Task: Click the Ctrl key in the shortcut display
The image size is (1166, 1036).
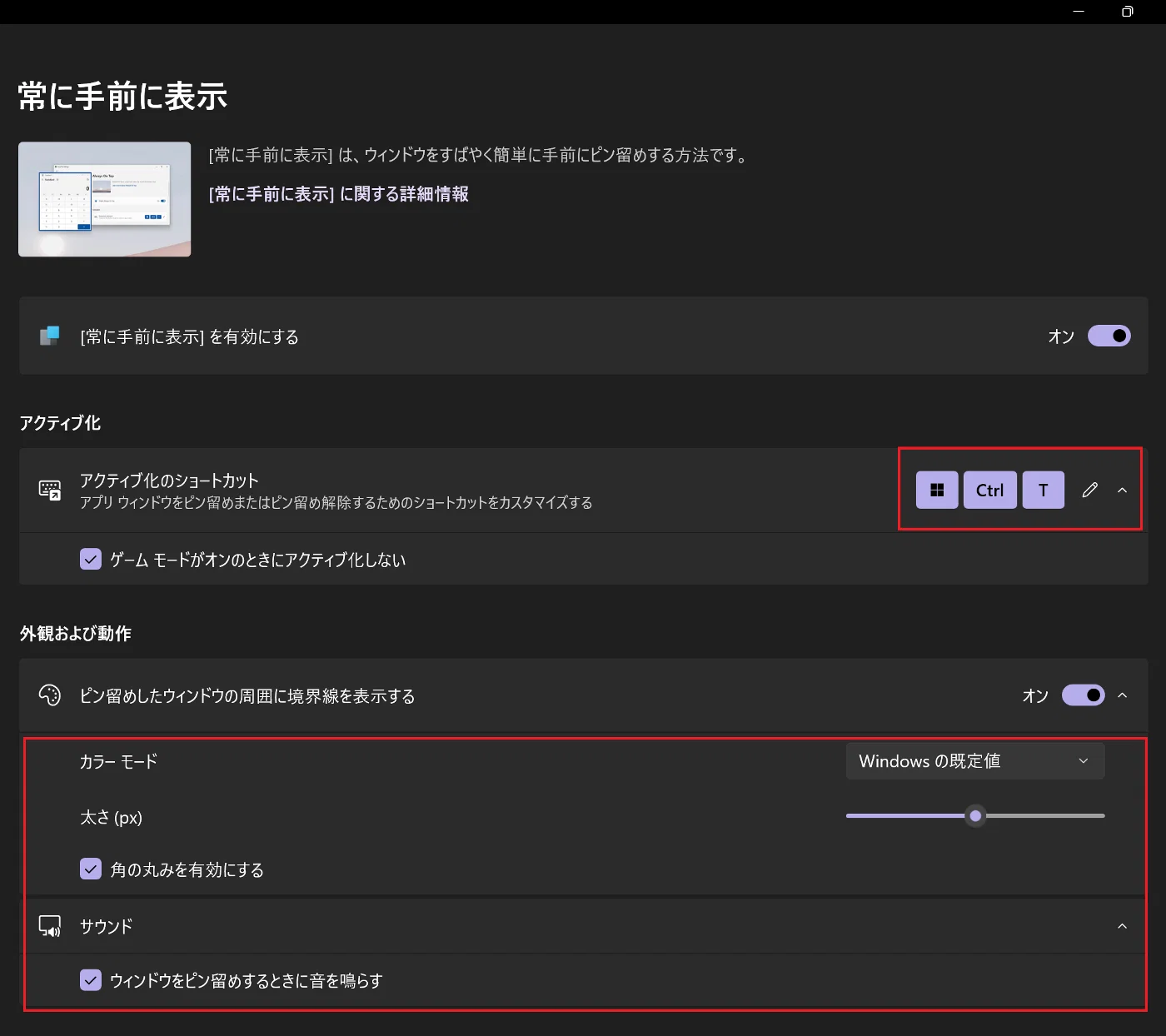Action: click(x=989, y=490)
